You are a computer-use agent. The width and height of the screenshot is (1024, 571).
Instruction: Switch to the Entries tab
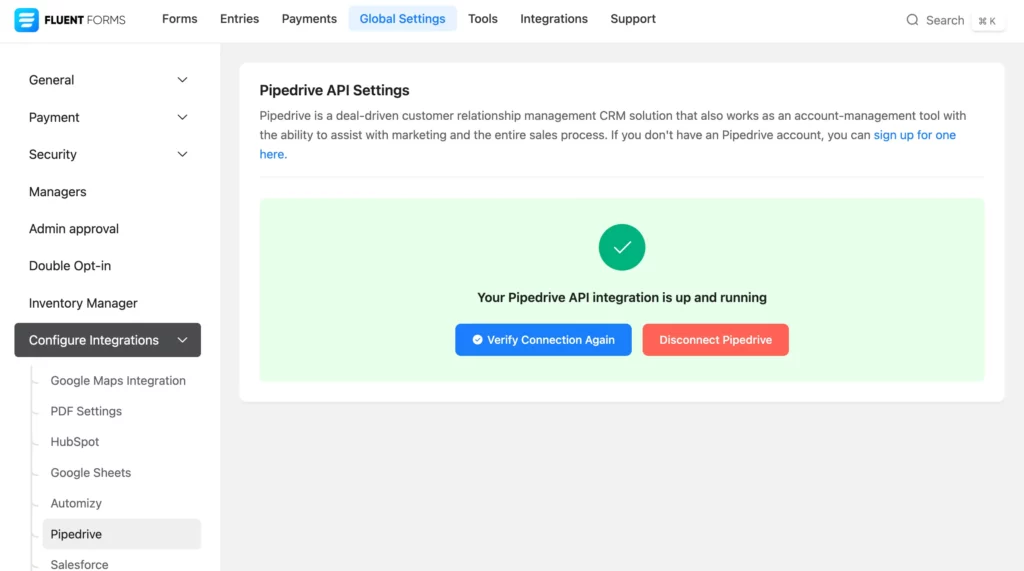239,19
